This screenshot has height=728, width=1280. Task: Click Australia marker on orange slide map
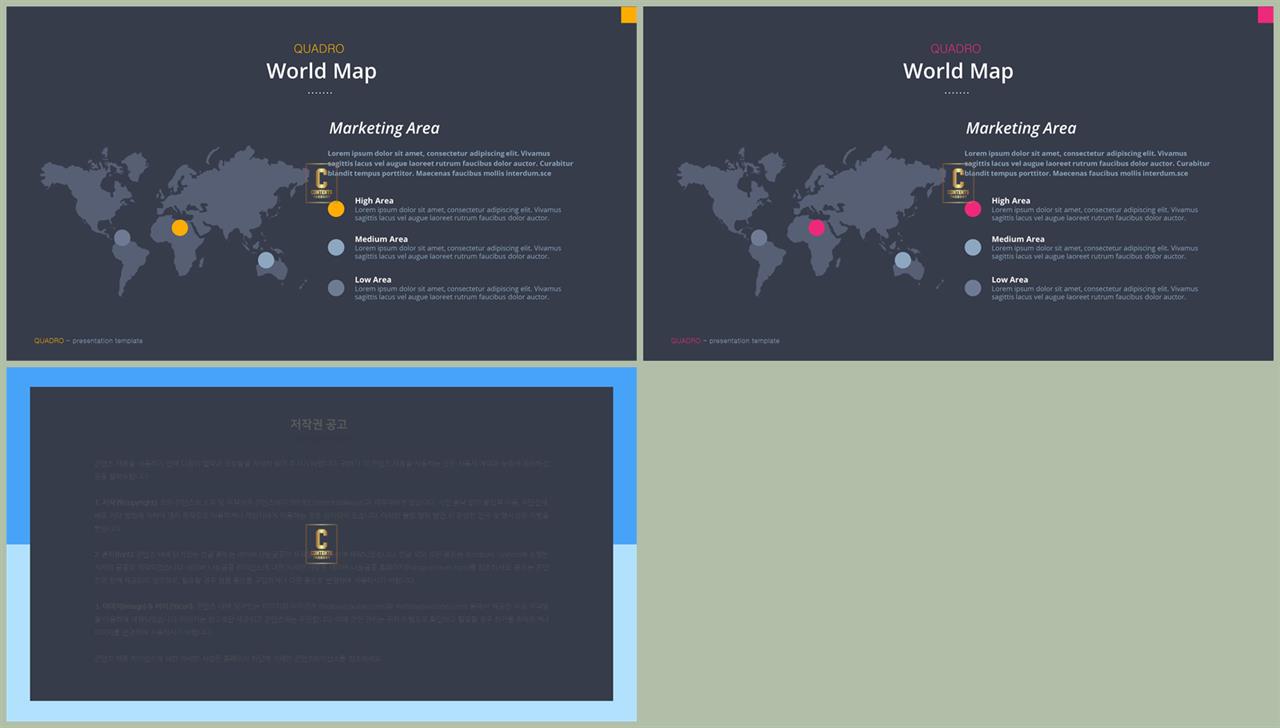pyautogui.click(x=266, y=260)
